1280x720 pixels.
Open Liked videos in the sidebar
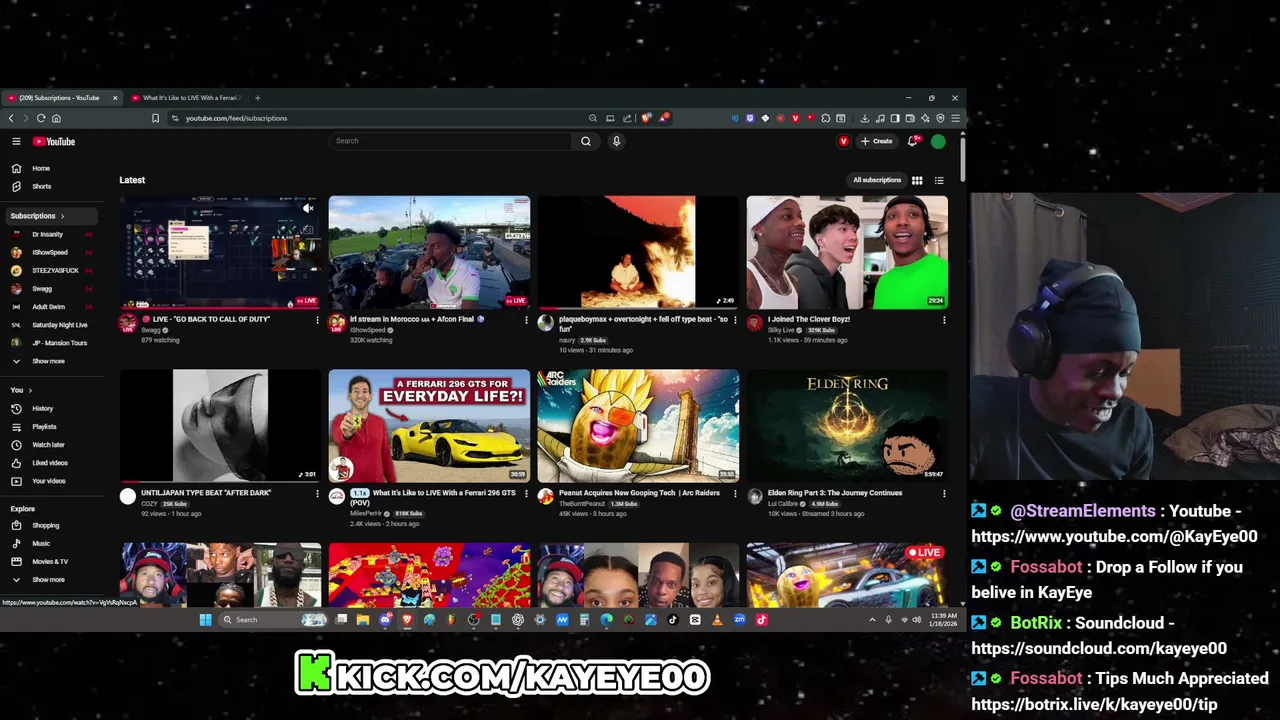point(52,463)
